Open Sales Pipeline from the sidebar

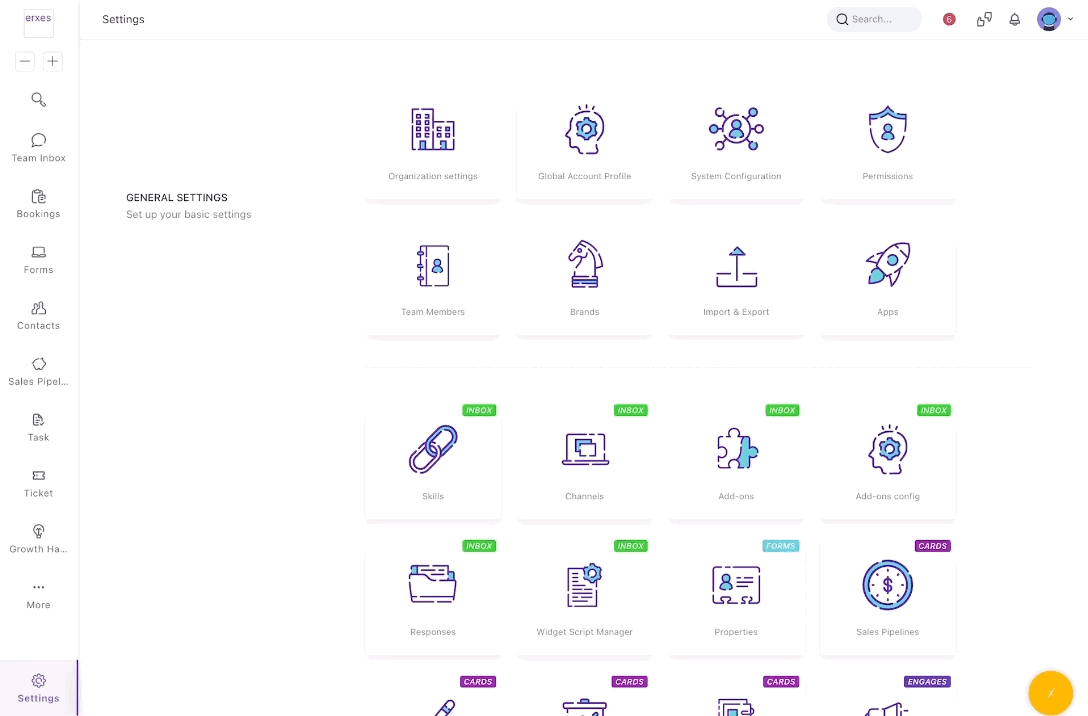coord(39,372)
